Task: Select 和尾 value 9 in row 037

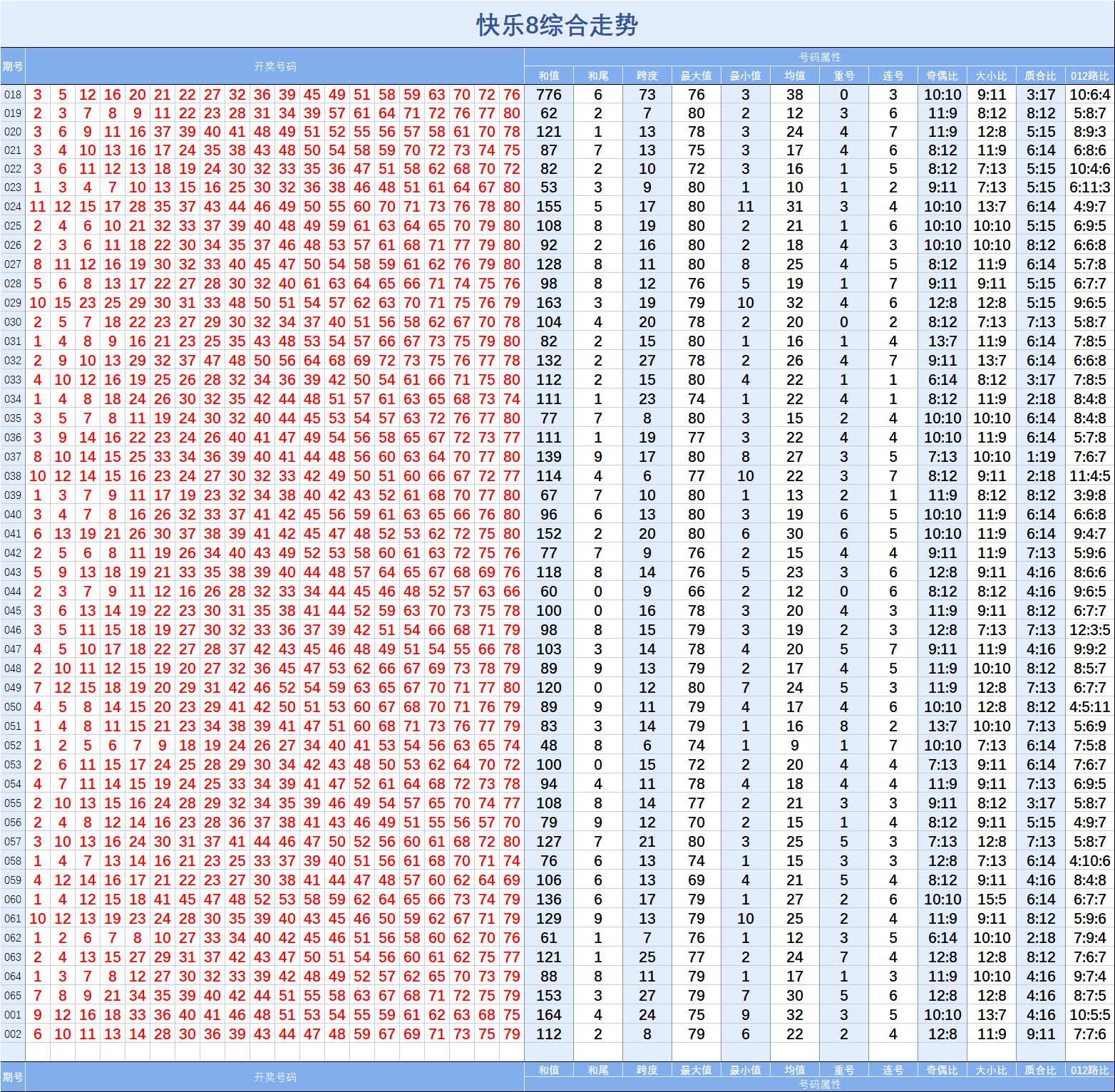Action: coord(598,457)
